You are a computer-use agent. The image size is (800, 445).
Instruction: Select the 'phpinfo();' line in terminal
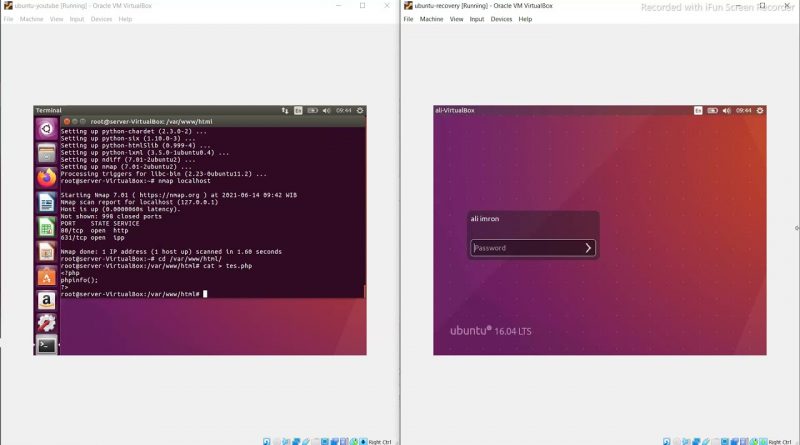pyautogui.click(x=79, y=280)
